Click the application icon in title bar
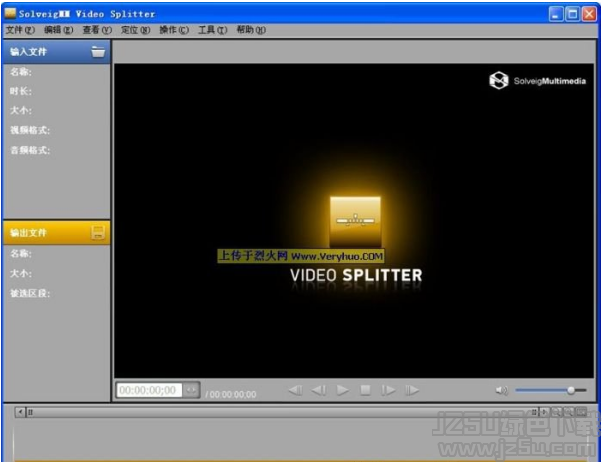602x462 pixels. pos(10,13)
